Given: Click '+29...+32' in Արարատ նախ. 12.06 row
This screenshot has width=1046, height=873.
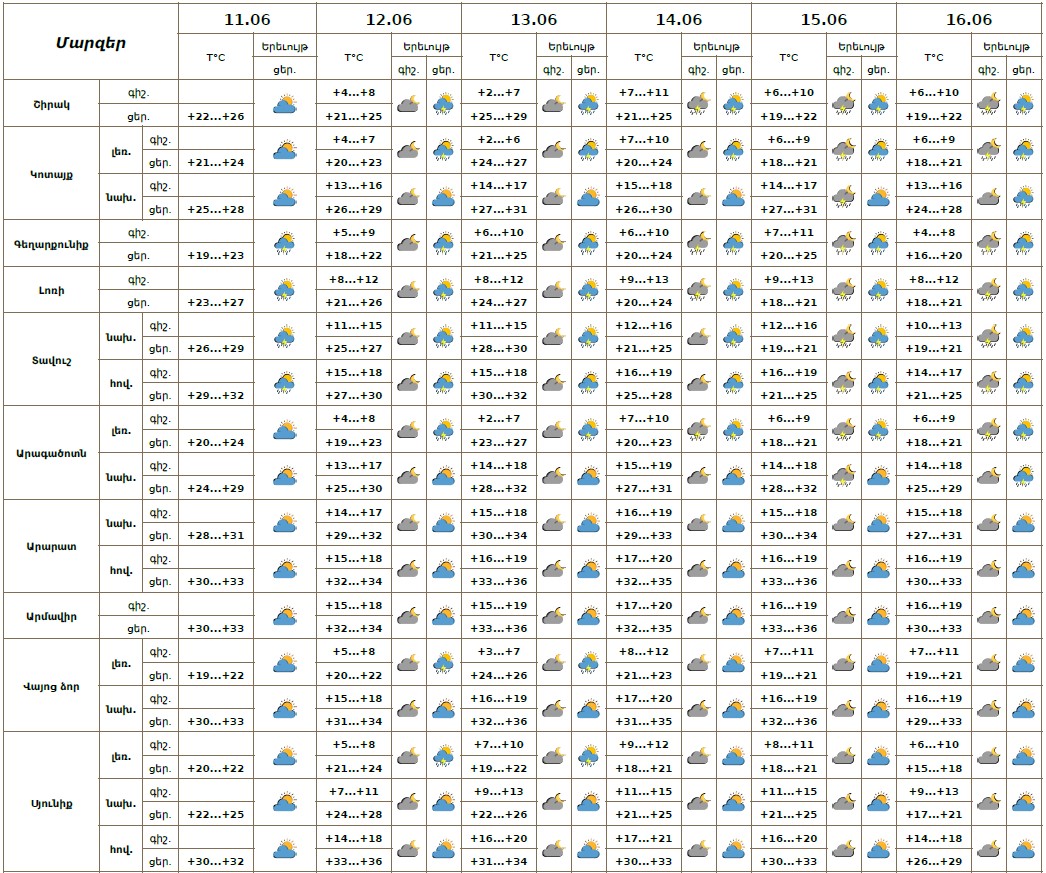Looking at the screenshot, I should click(x=354, y=535).
